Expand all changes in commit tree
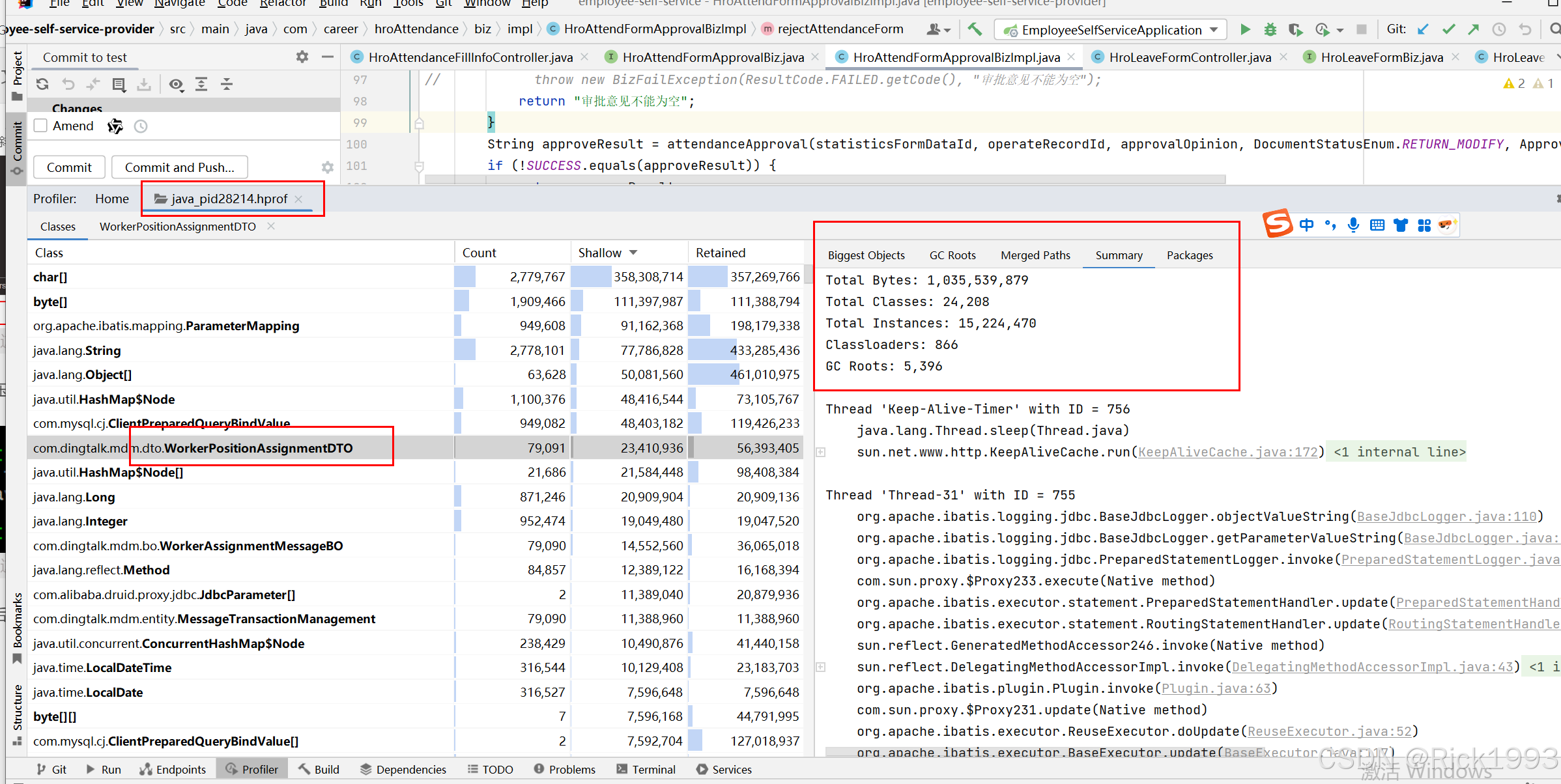The width and height of the screenshot is (1561, 784). 201,84
